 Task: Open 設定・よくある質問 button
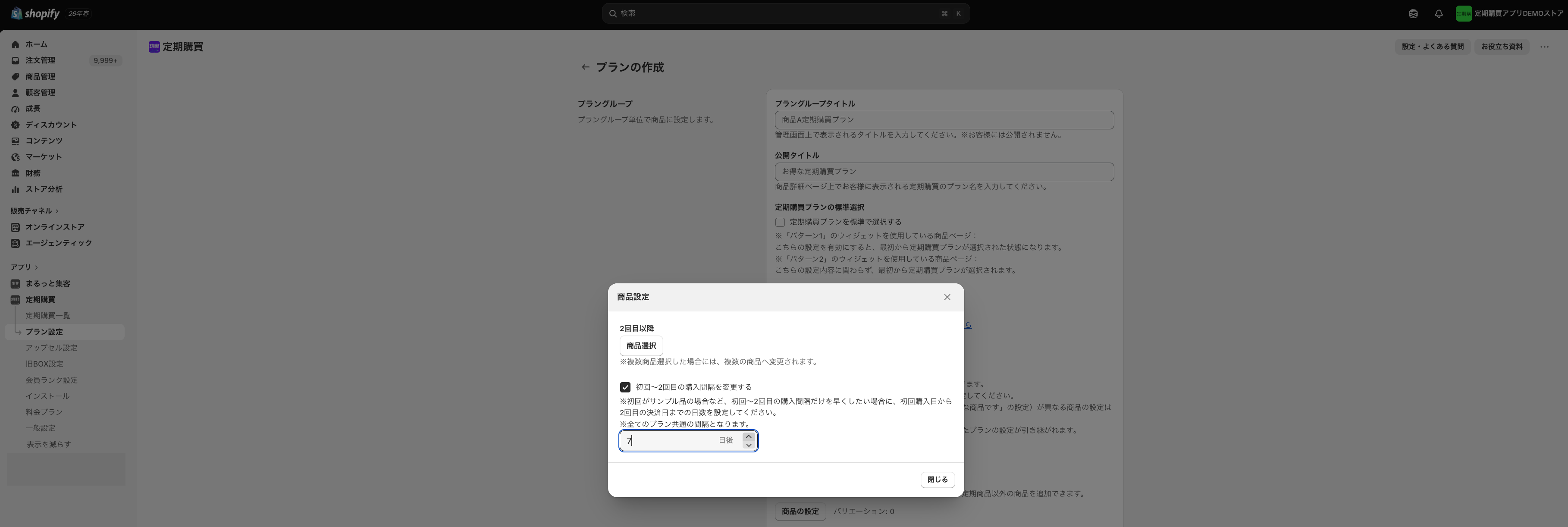pos(1433,47)
